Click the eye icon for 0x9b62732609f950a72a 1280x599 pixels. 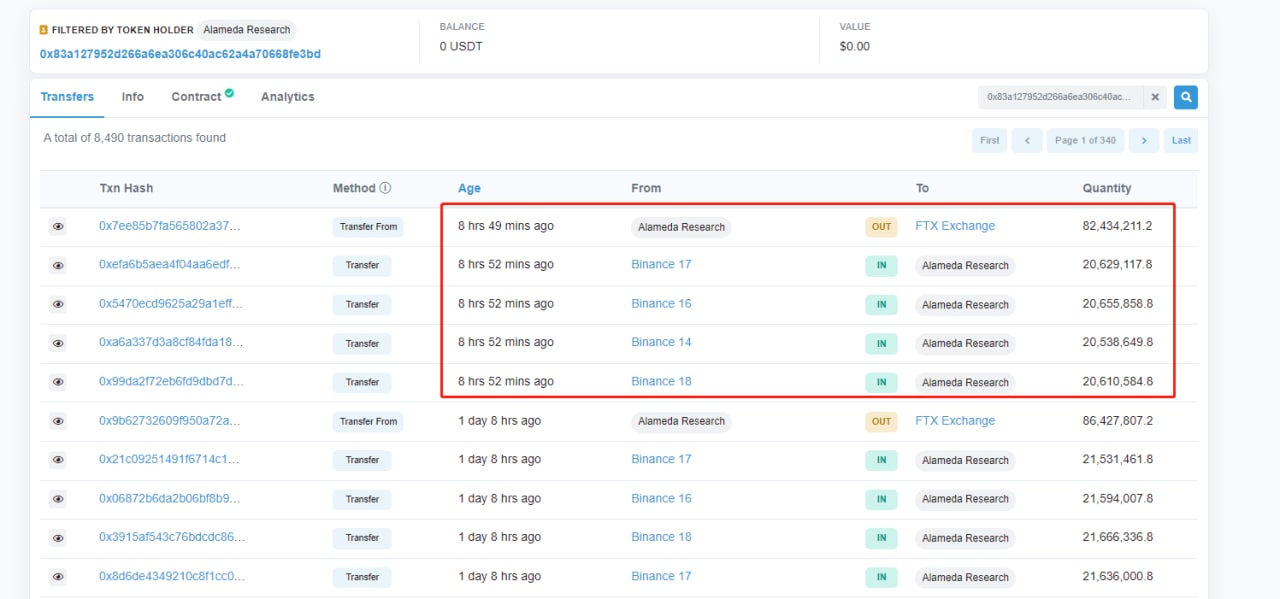pyautogui.click(x=58, y=422)
